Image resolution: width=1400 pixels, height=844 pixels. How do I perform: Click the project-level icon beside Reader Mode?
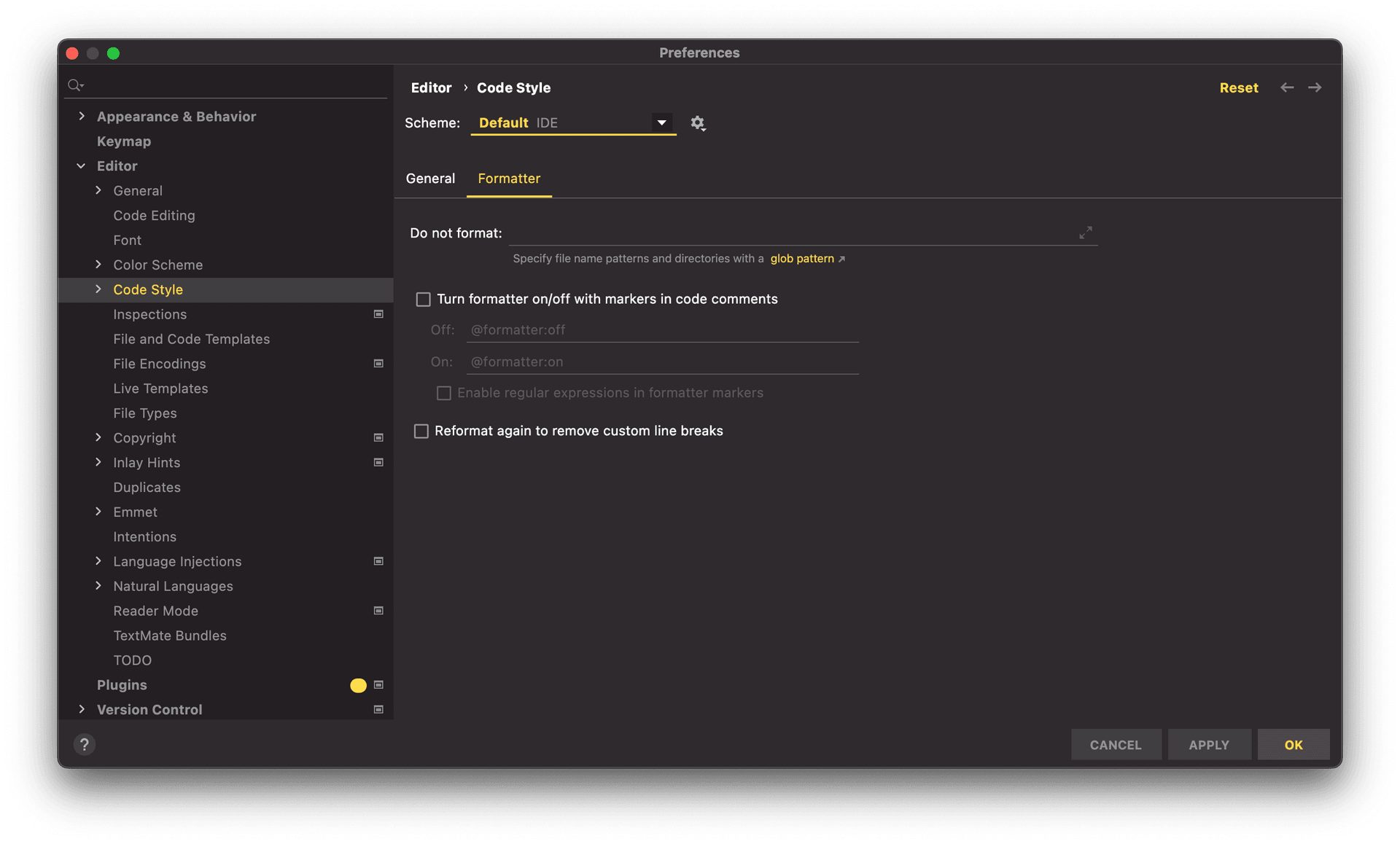tap(378, 611)
